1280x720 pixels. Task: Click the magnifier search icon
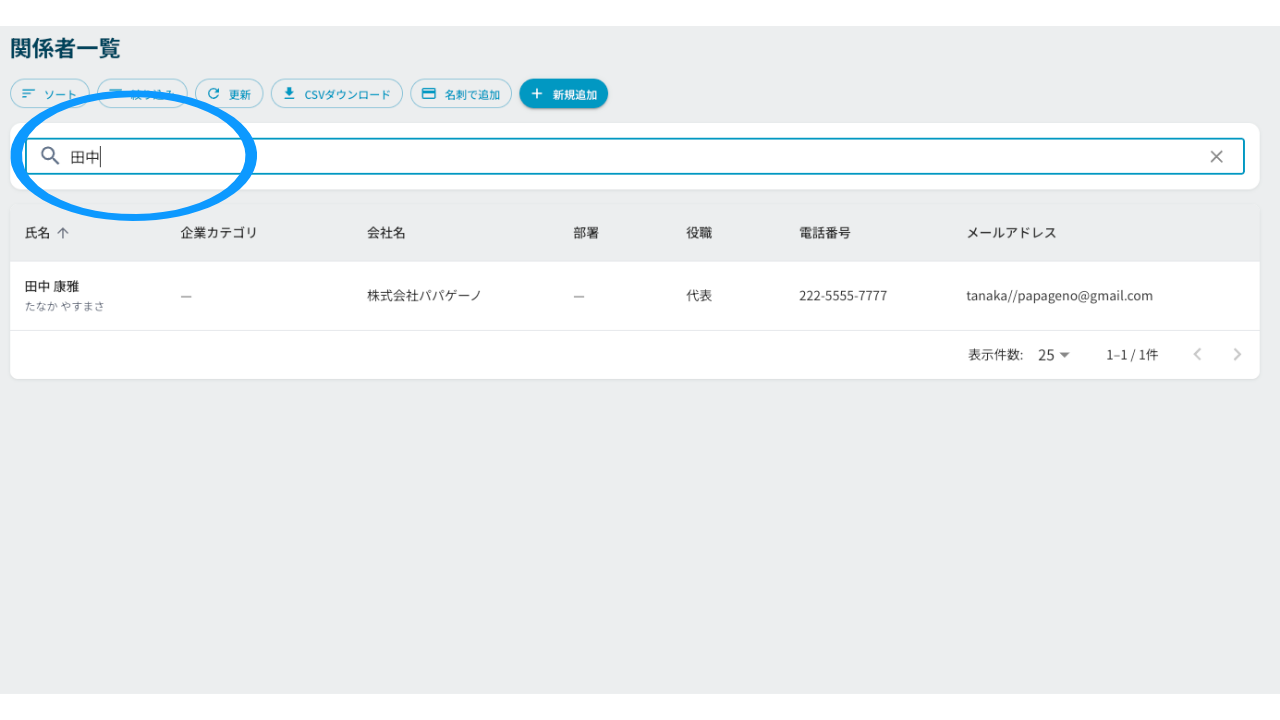(50, 156)
